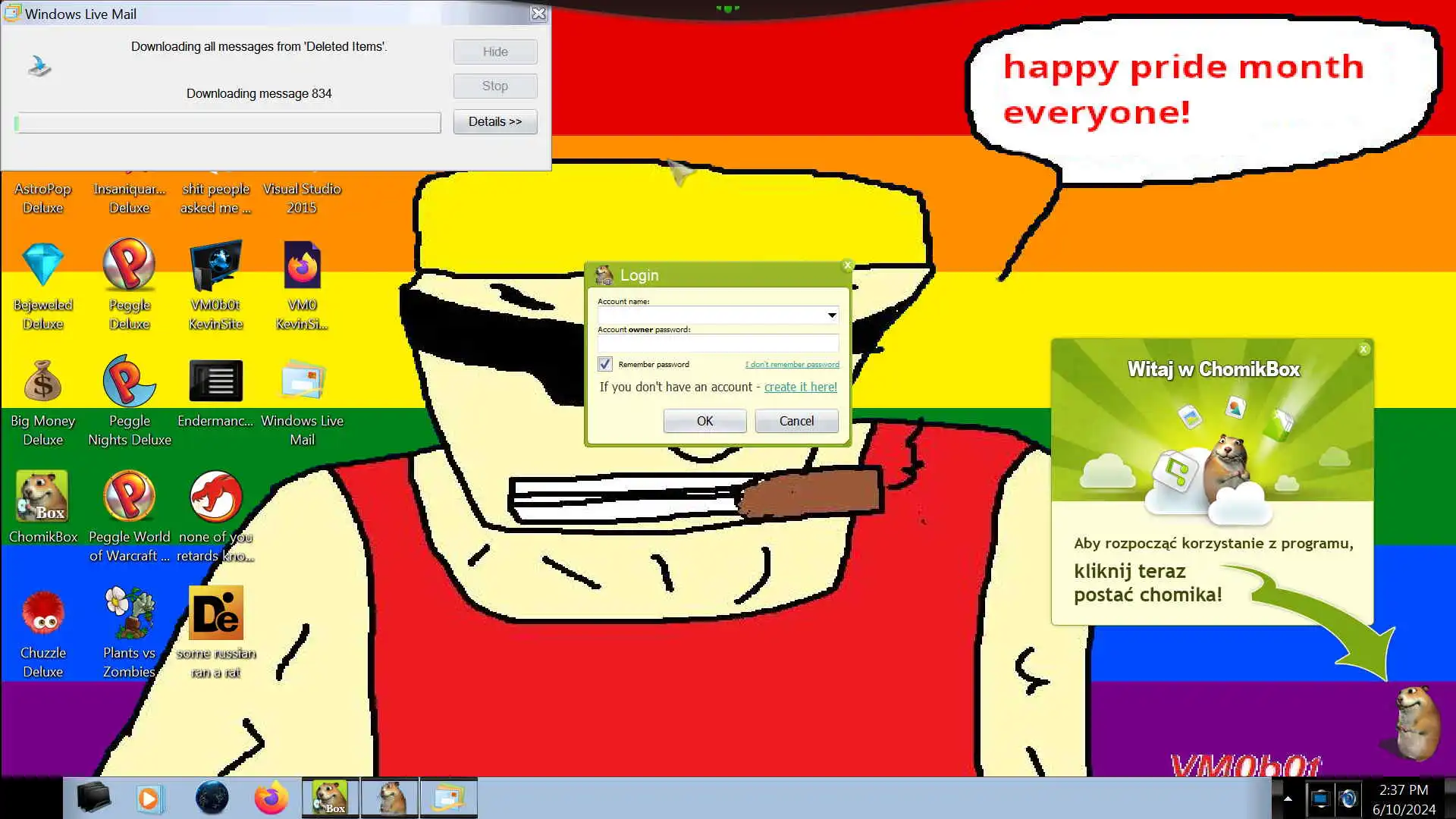
Task: Open Bejeweled Deluxe desktop icon
Action: (x=42, y=265)
